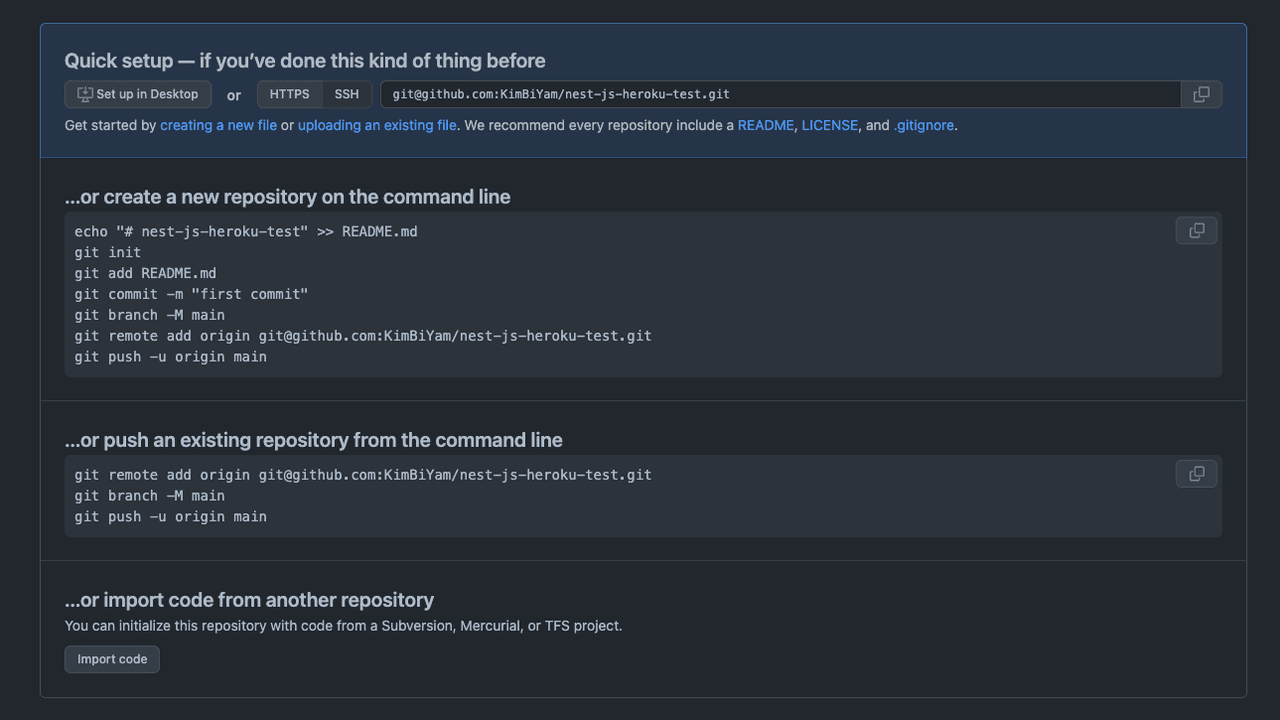The image size is (1280, 720).
Task: Add a README via the README link
Action: 765,125
